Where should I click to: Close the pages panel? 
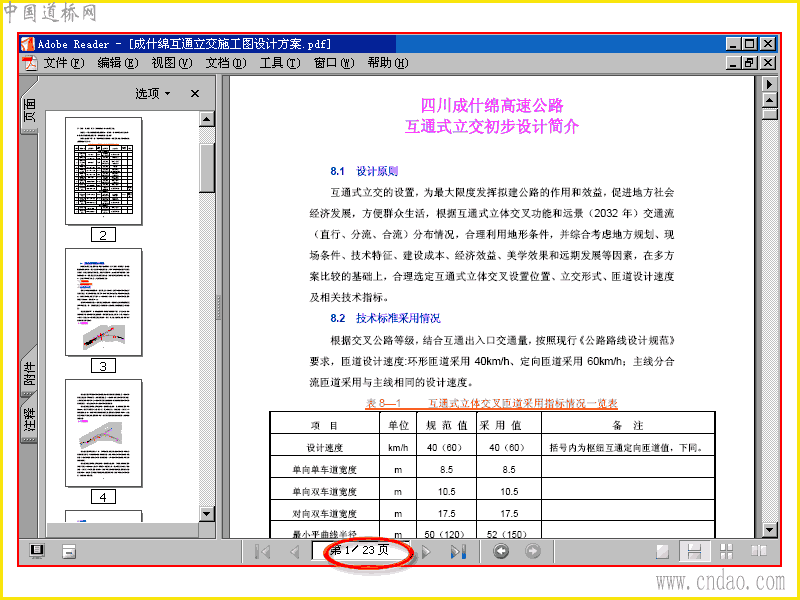pos(194,93)
